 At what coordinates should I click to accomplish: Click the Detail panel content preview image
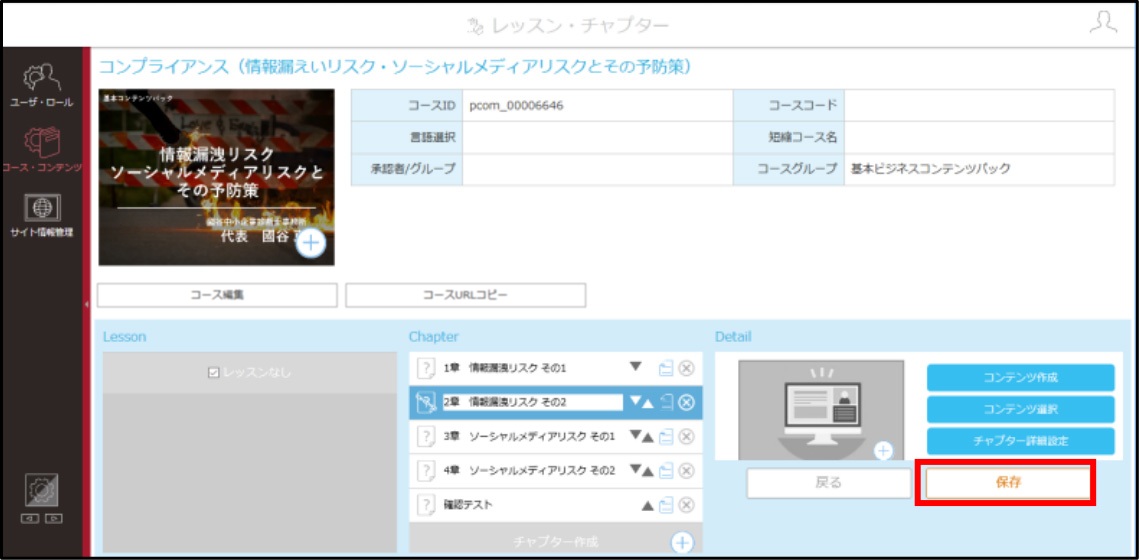pyautogui.click(x=821, y=410)
